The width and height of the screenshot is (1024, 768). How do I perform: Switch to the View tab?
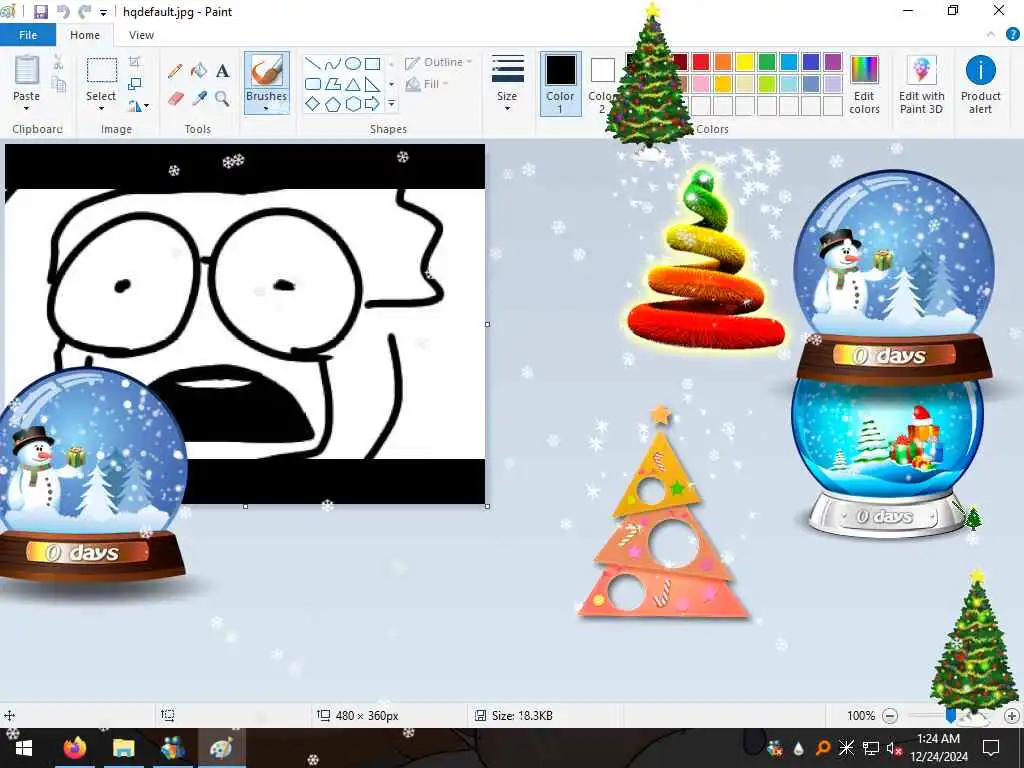tap(141, 35)
